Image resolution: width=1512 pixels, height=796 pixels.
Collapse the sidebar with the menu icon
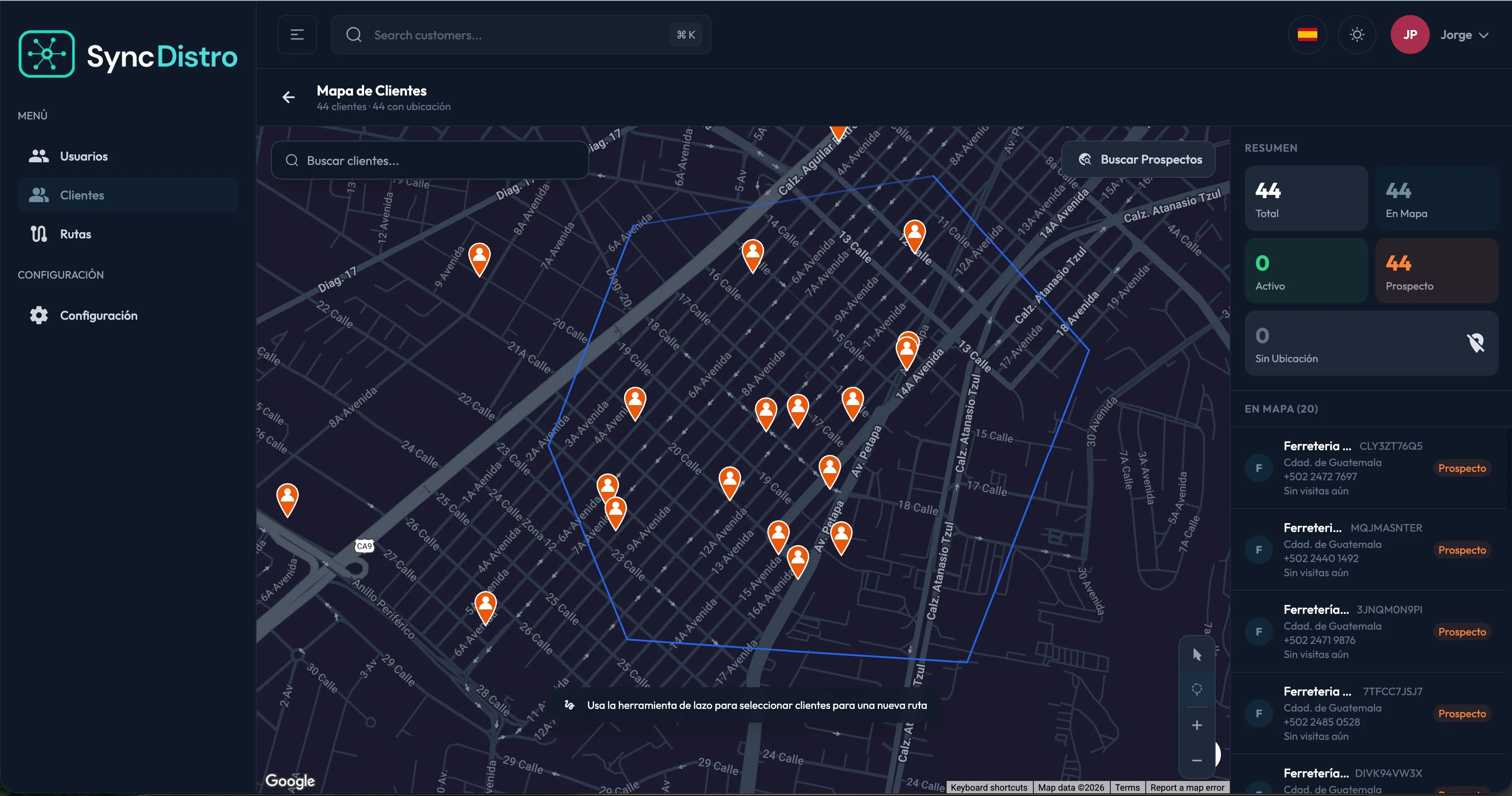(x=297, y=34)
